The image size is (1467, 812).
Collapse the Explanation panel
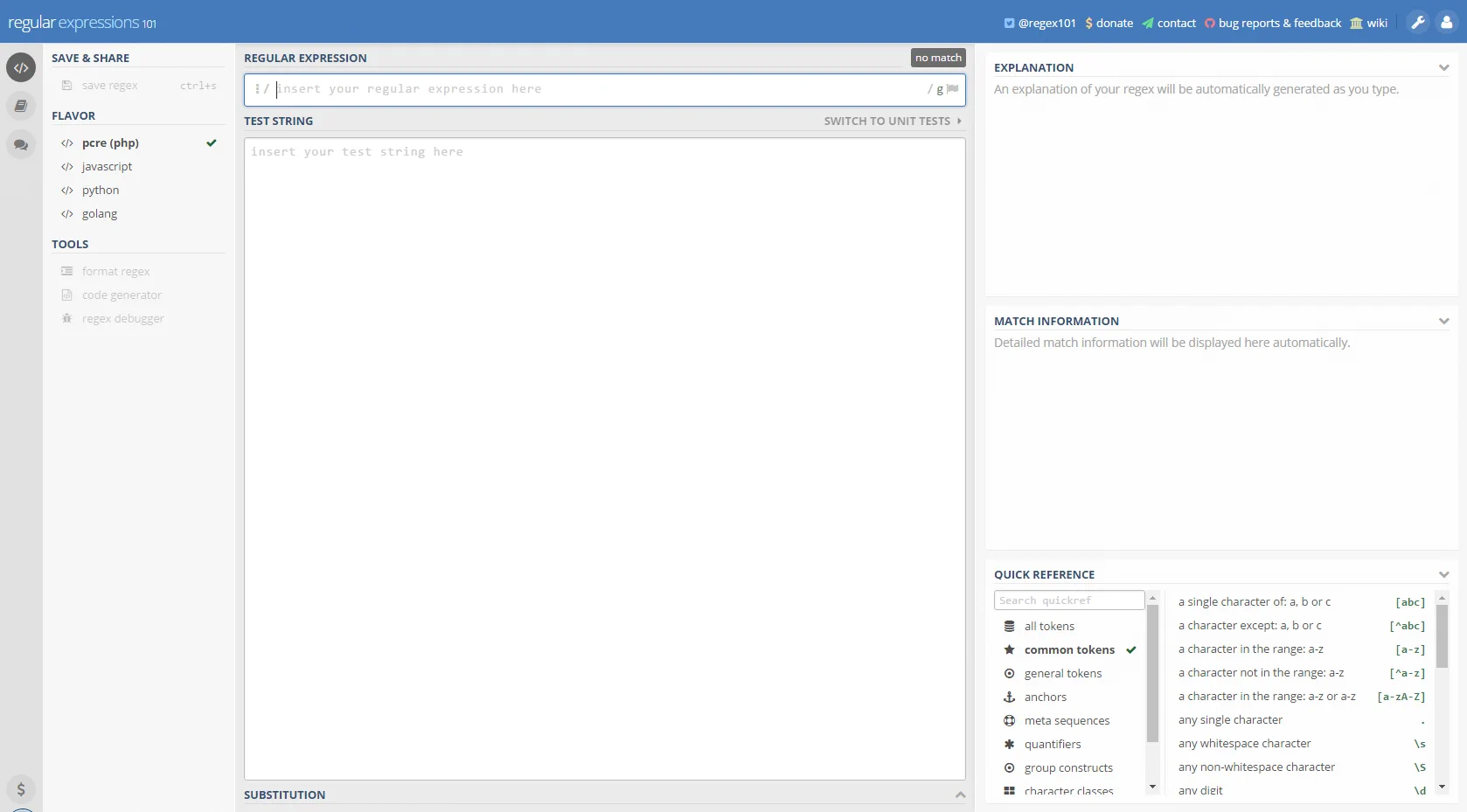tap(1443, 66)
